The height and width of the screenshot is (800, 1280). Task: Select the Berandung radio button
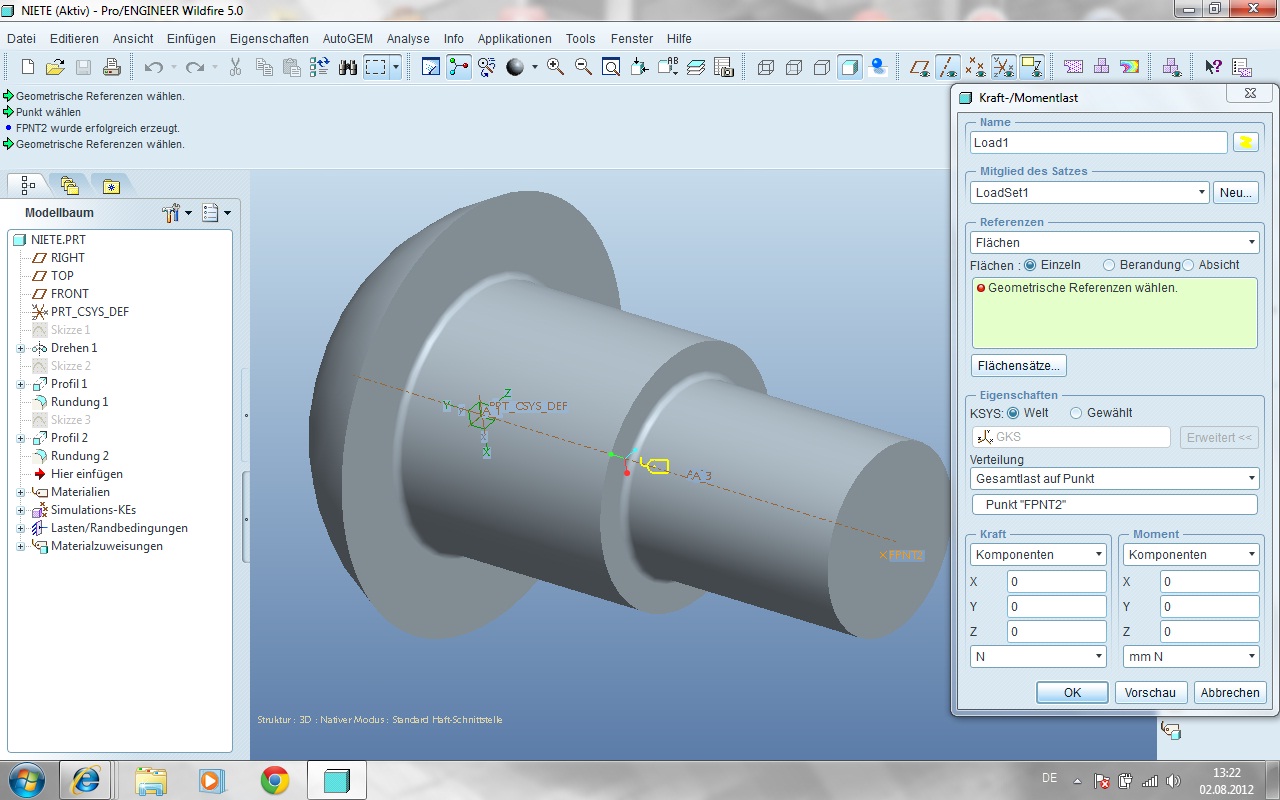pos(1109,265)
